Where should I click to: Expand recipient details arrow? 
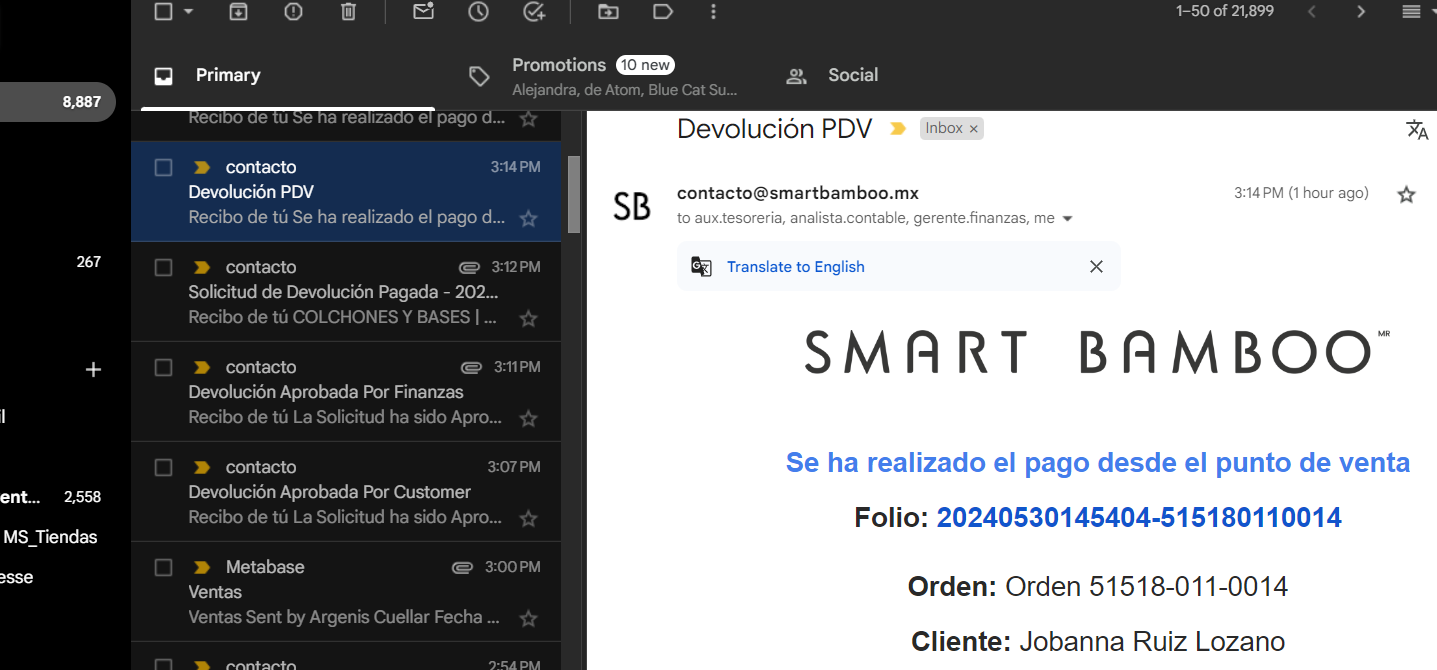tap(1067, 218)
